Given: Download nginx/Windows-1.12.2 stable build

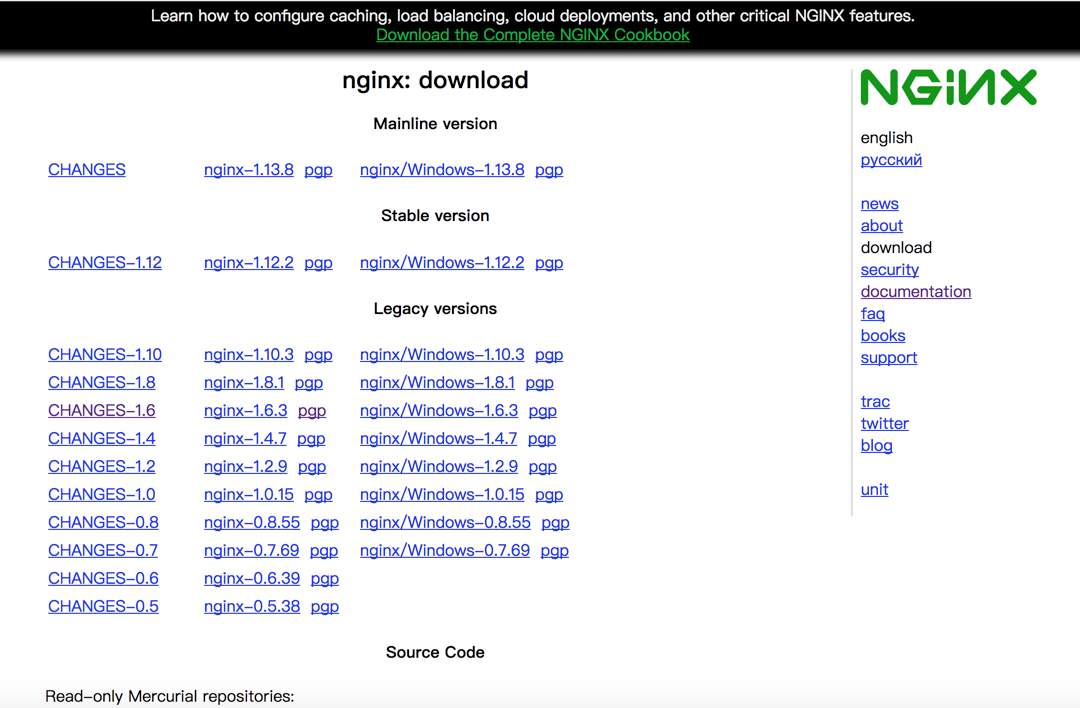Looking at the screenshot, I should click(x=442, y=262).
